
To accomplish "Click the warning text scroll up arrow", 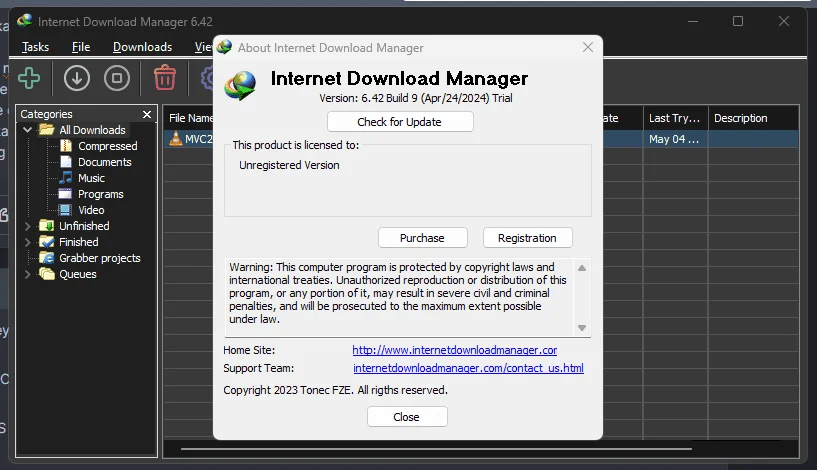I will pyautogui.click(x=582, y=268).
